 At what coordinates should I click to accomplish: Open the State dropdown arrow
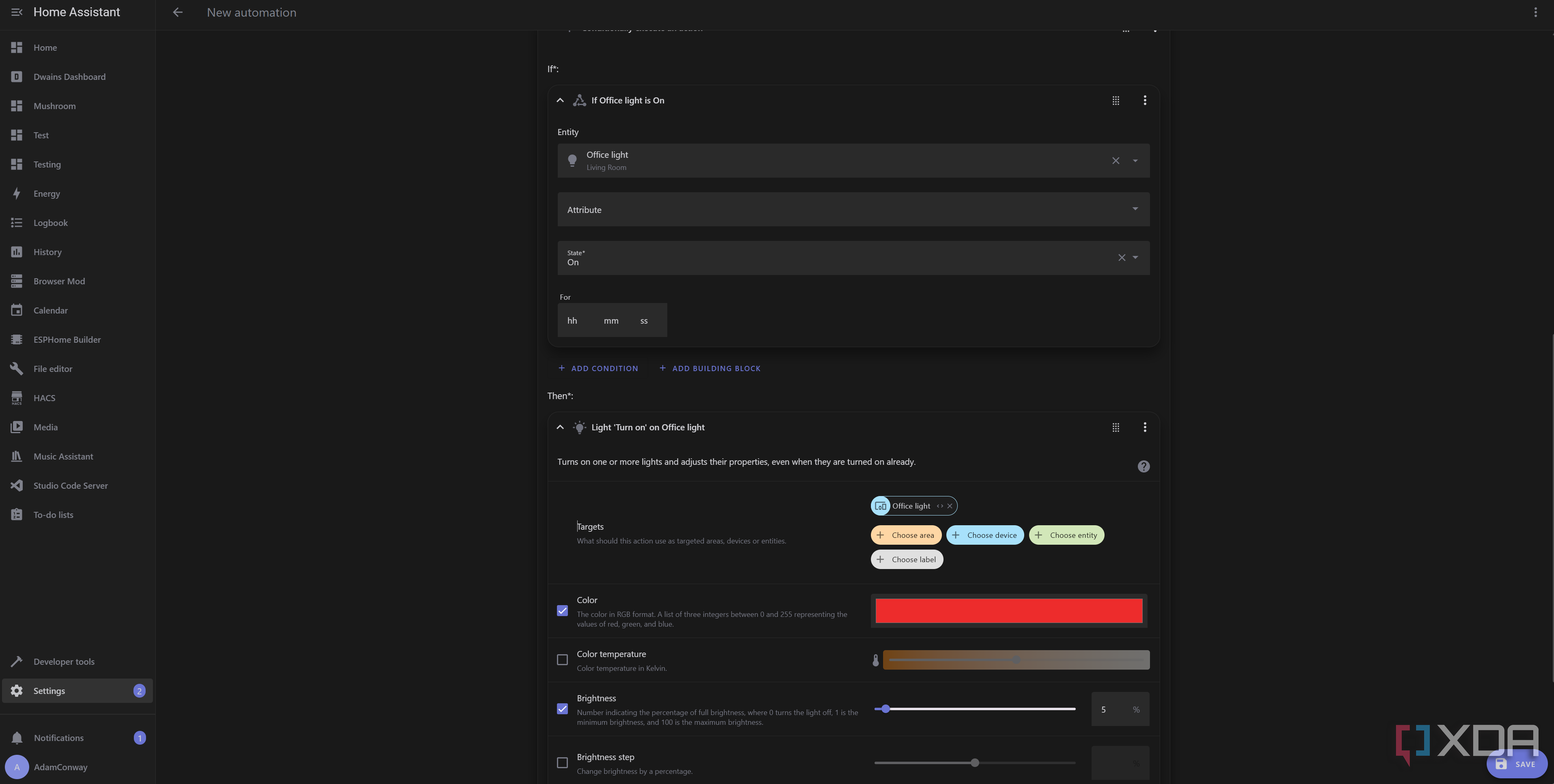tap(1135, 258)
